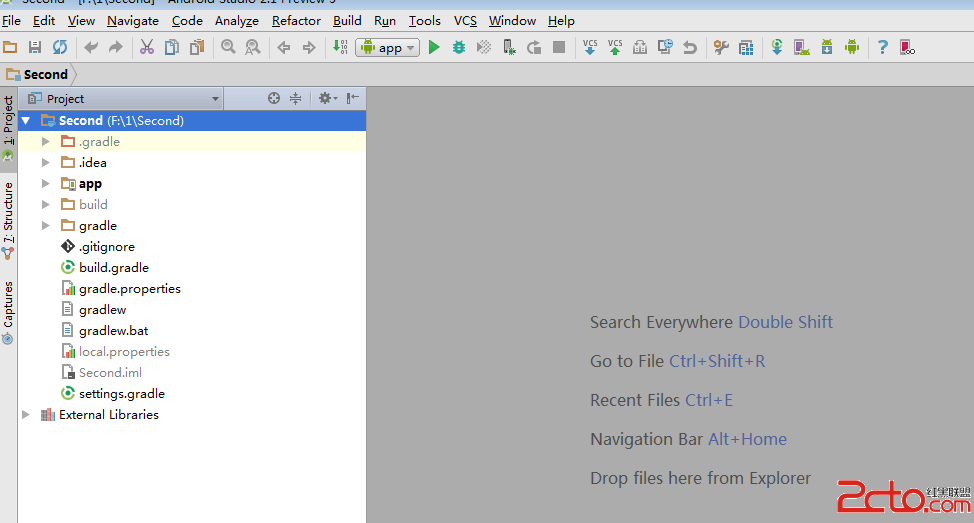Open the Build menu
974x523 pixels.
click(347, 20)
